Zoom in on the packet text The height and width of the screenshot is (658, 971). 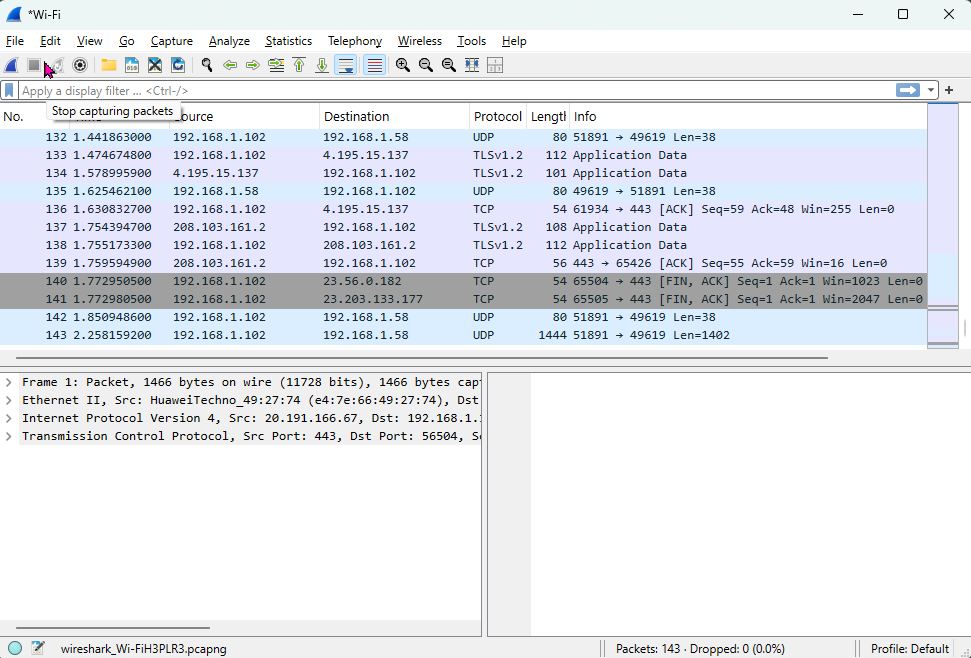(x=403, y=65)
